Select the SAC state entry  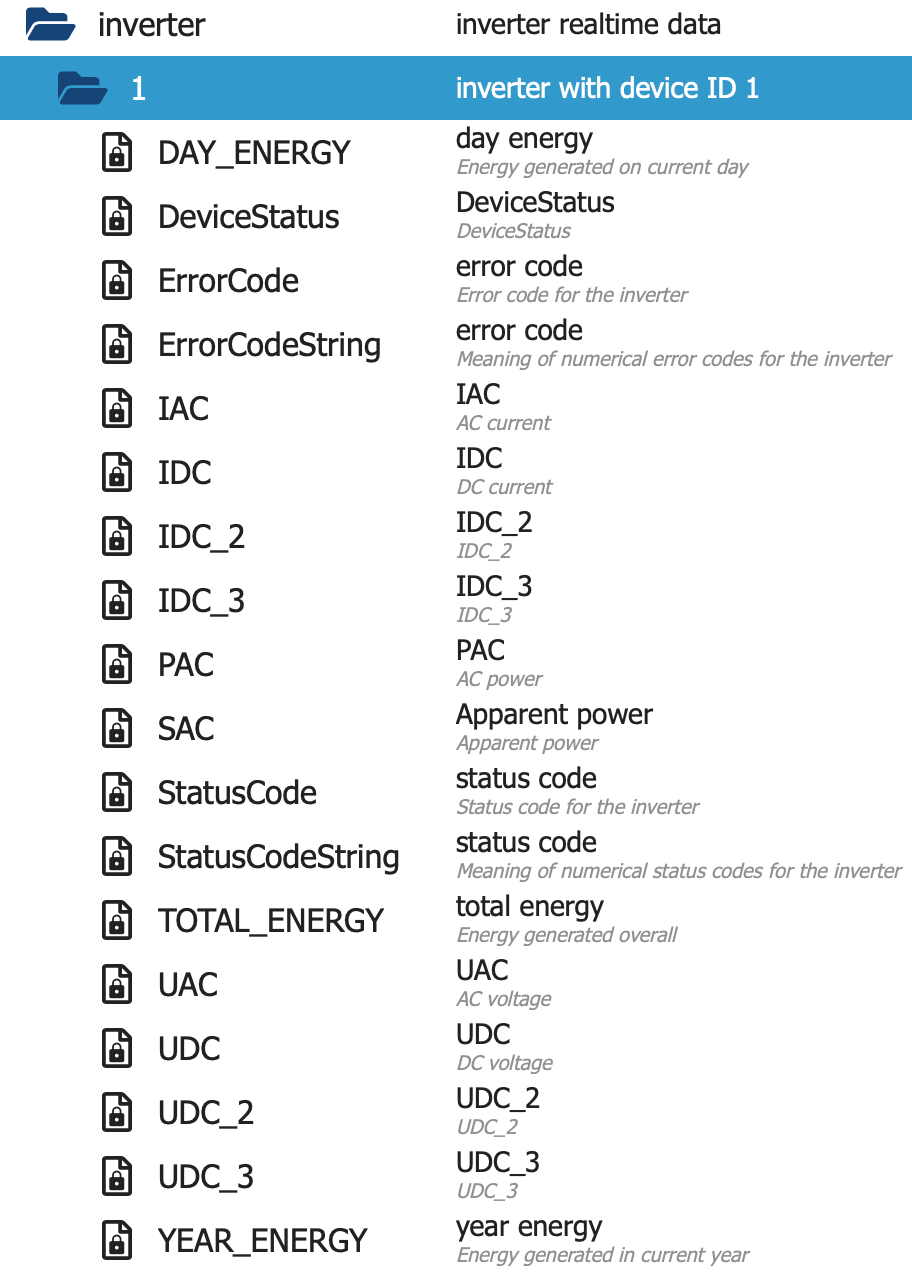point(186,729)
